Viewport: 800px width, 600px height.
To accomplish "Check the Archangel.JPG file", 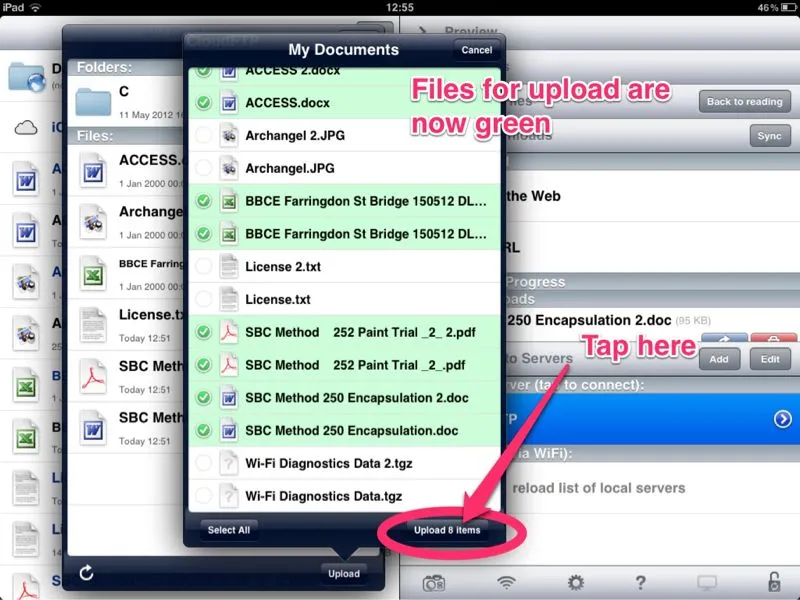I will [204, 168].
